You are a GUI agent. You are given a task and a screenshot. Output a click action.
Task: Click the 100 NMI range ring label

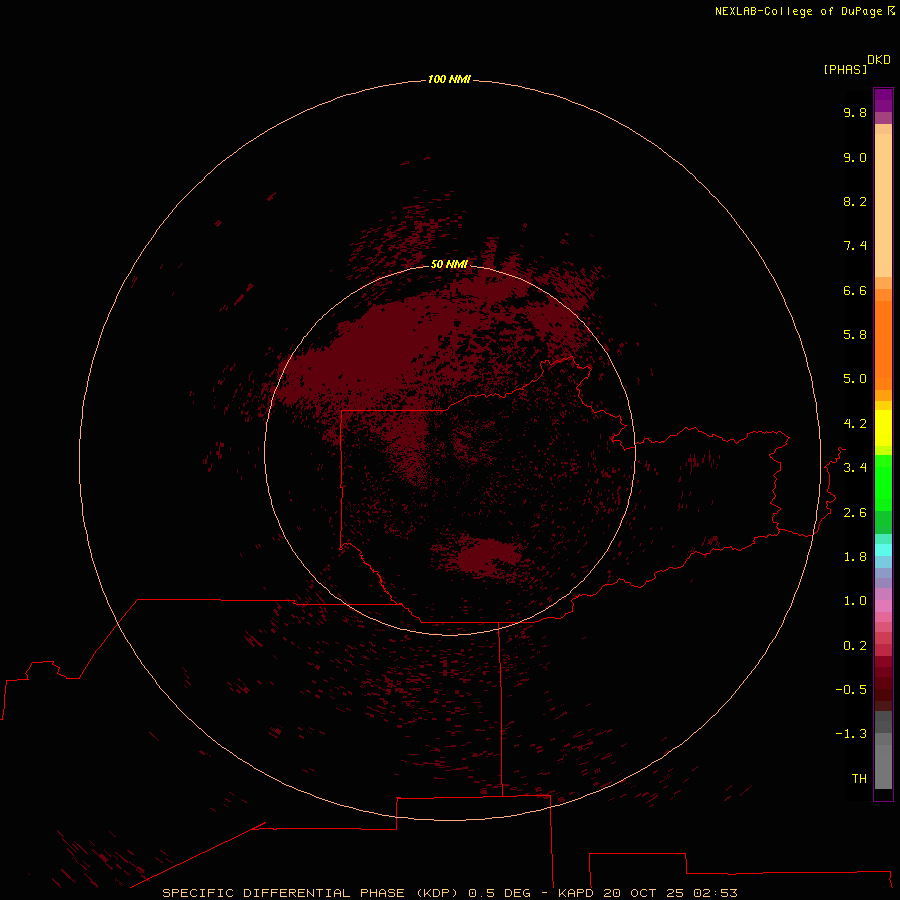449,79
